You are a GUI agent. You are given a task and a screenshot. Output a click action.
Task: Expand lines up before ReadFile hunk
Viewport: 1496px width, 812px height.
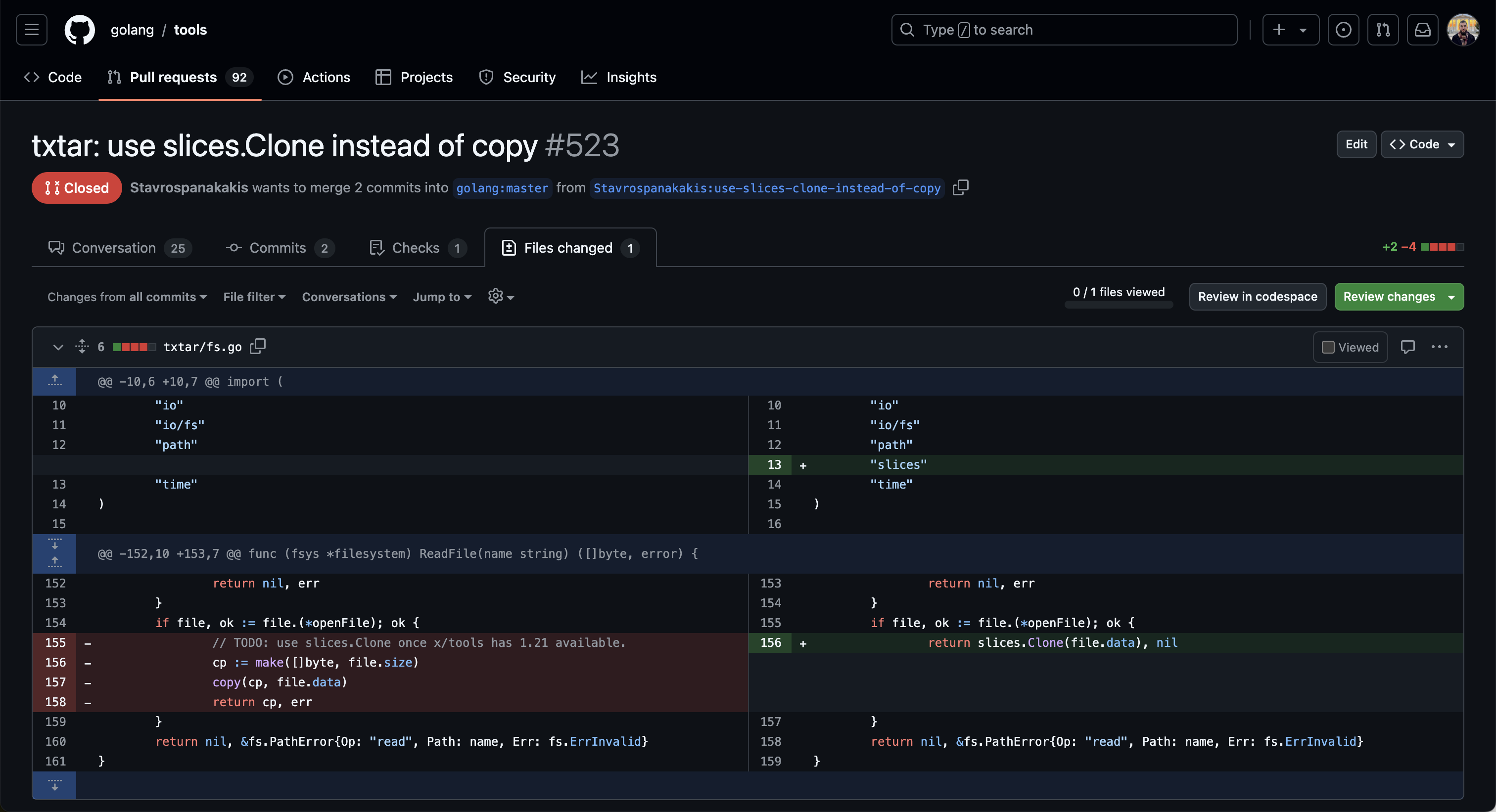tap(54, 563)
